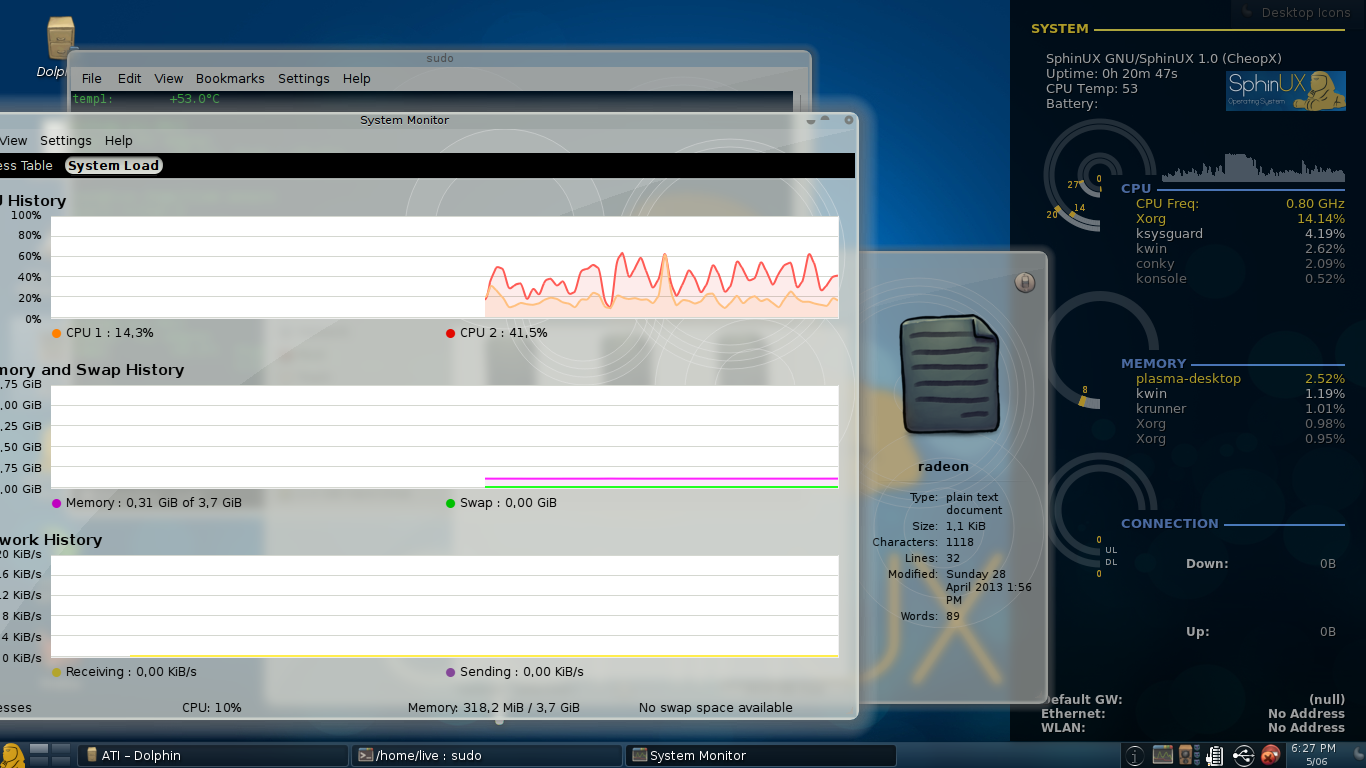Click the System Monitor taskbar button
The width and height of the screenshot is (1366, 768).
(760, 756)
